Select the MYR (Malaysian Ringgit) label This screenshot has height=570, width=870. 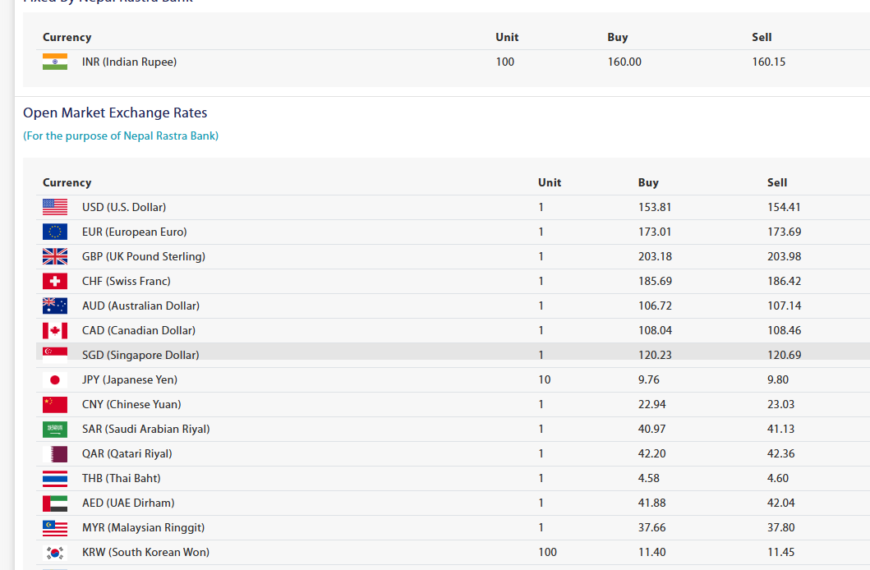[143, 528]
